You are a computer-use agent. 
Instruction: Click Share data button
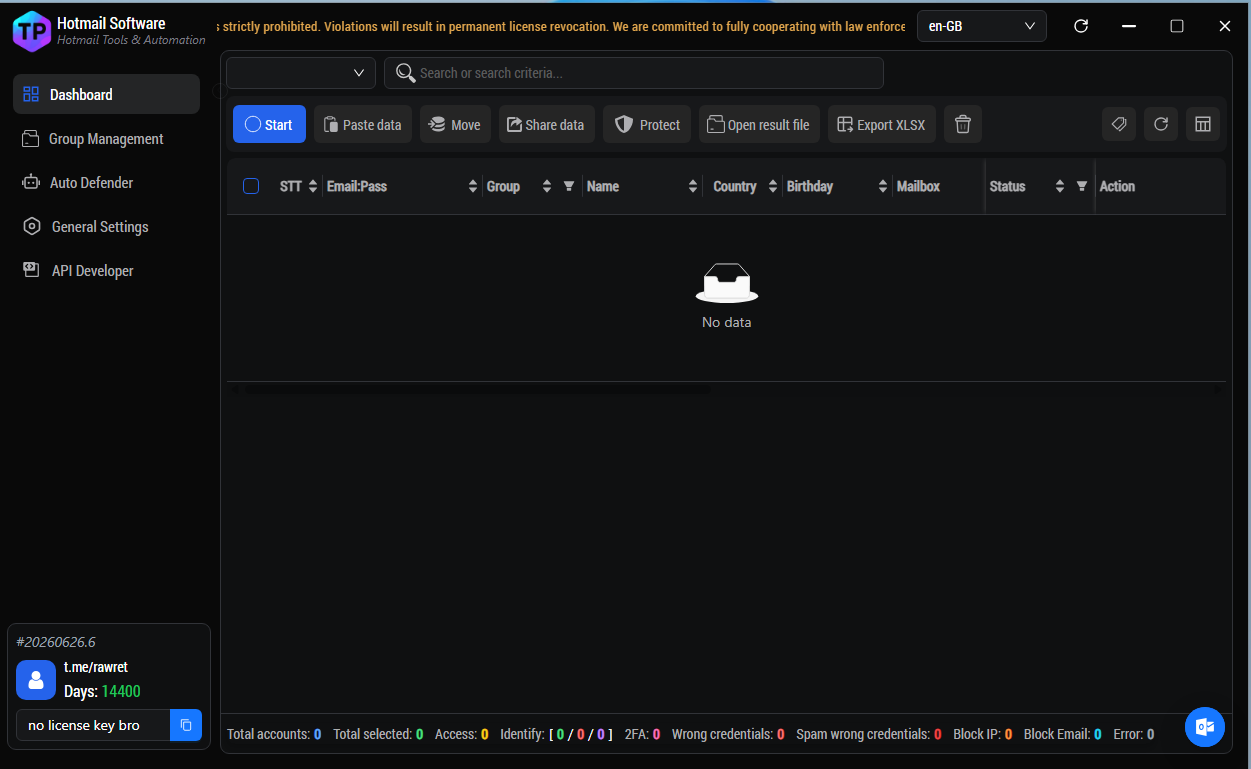coord(547,125)
